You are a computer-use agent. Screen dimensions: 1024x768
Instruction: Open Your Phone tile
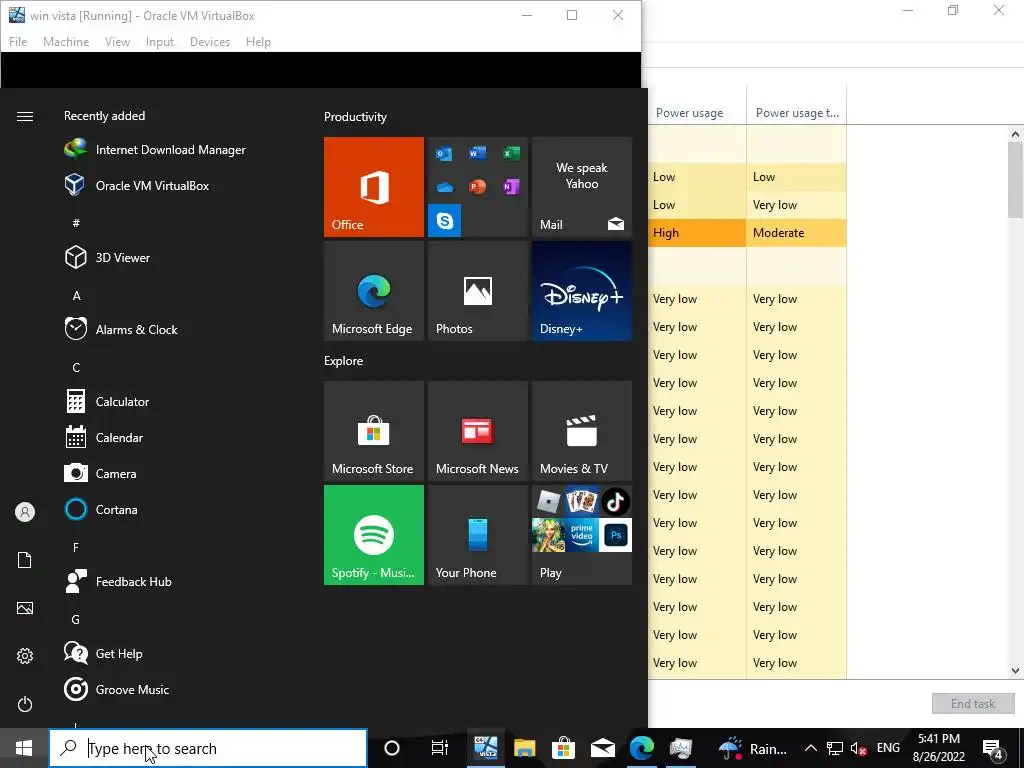(x=477, y=535)
